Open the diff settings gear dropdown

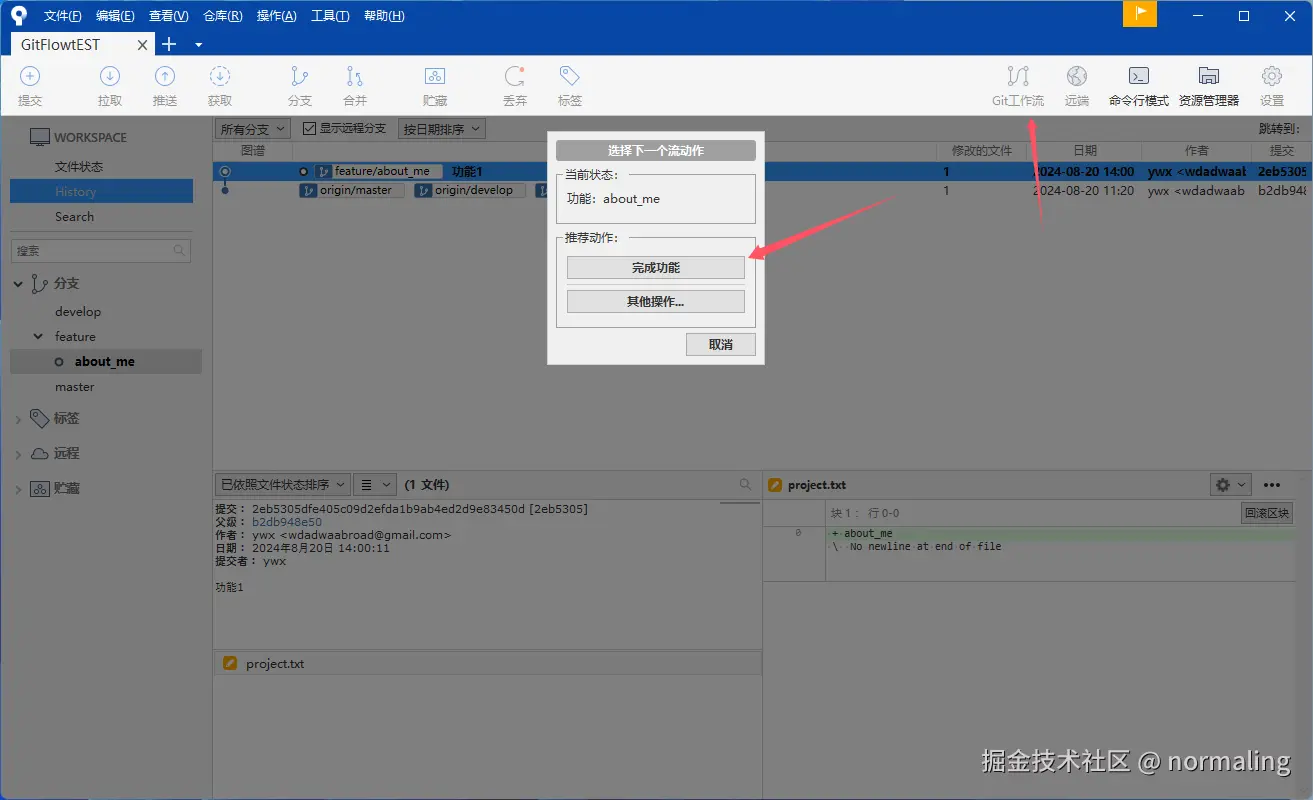(1230, 485)
